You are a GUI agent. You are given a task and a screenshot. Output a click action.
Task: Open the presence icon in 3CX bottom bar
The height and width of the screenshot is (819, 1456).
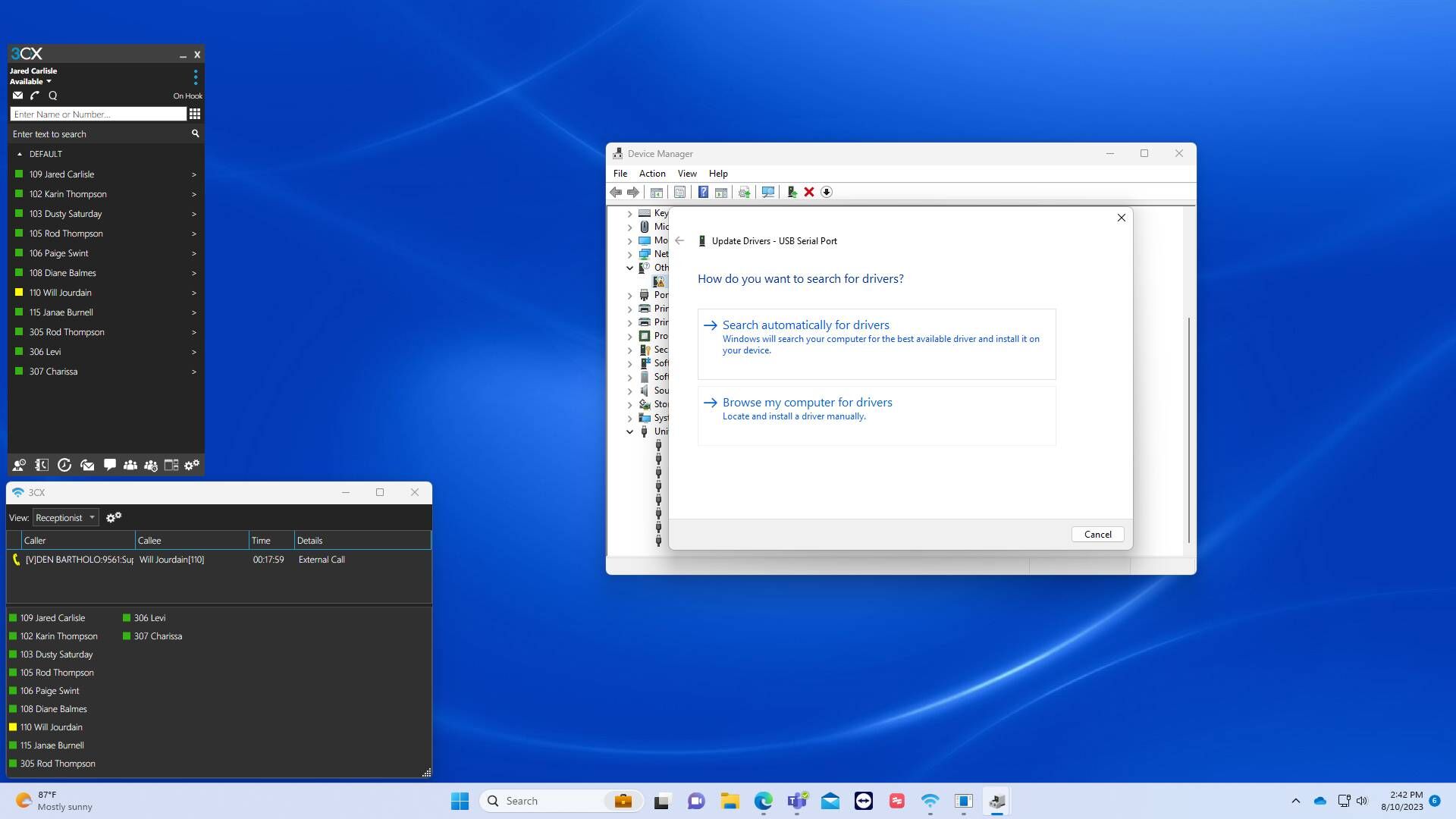click(x=20, y=465)
